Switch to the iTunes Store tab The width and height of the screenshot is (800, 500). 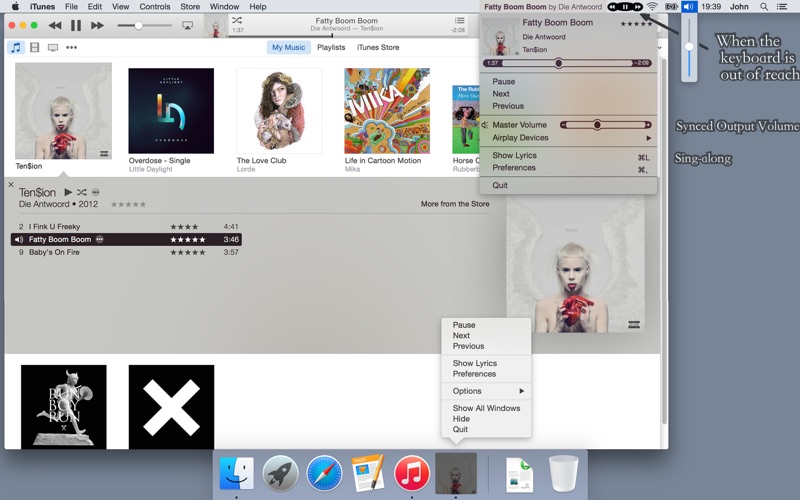[x=378, y=47]
